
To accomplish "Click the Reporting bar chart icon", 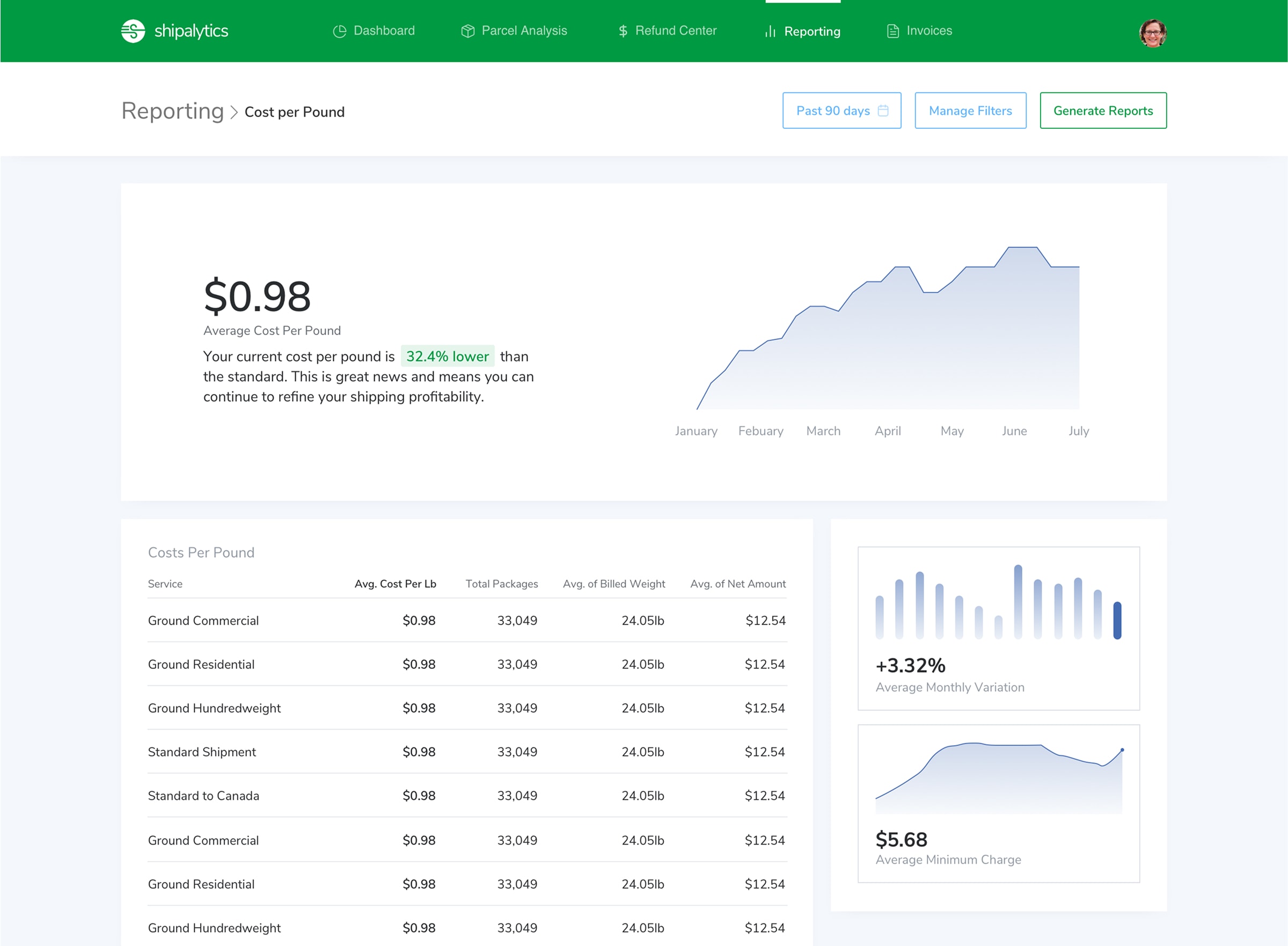I will [x=771, y=32].
